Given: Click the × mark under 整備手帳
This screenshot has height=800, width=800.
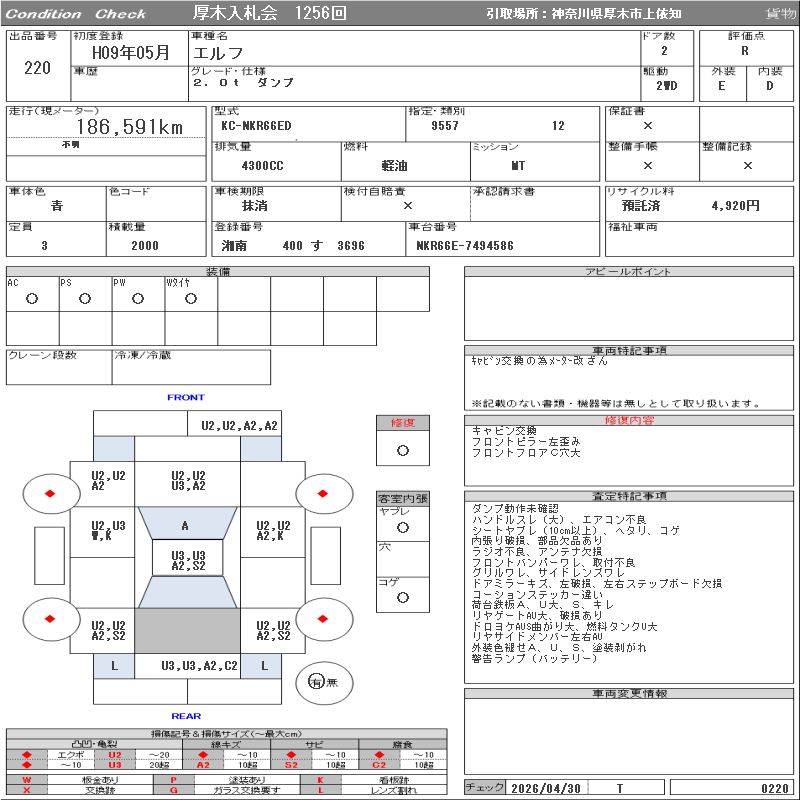Looking at the screenshot, I should 648,165.
